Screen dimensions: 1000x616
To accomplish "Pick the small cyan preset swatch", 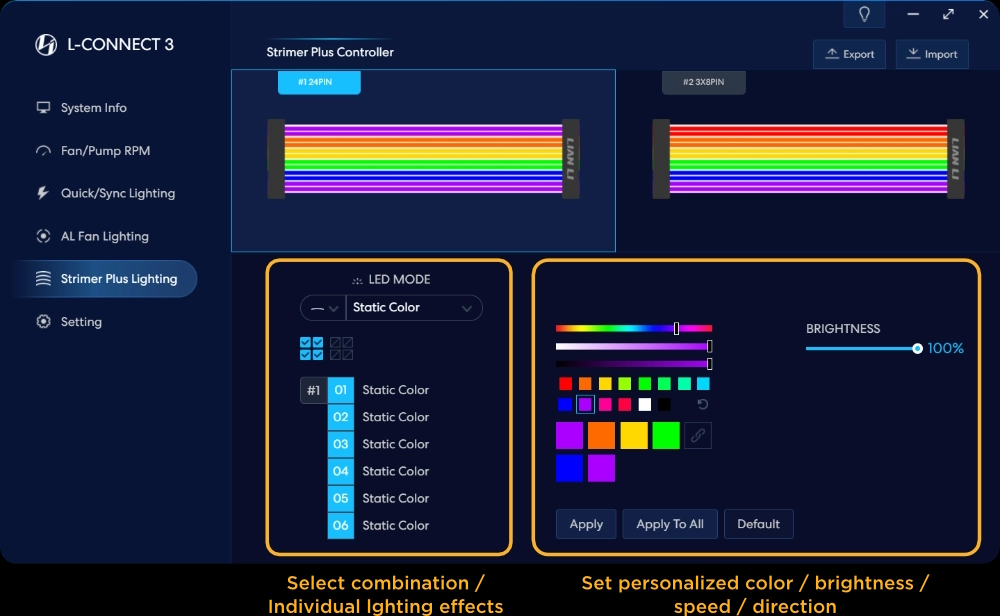I will pyautogui.click(x=703, y=383).
